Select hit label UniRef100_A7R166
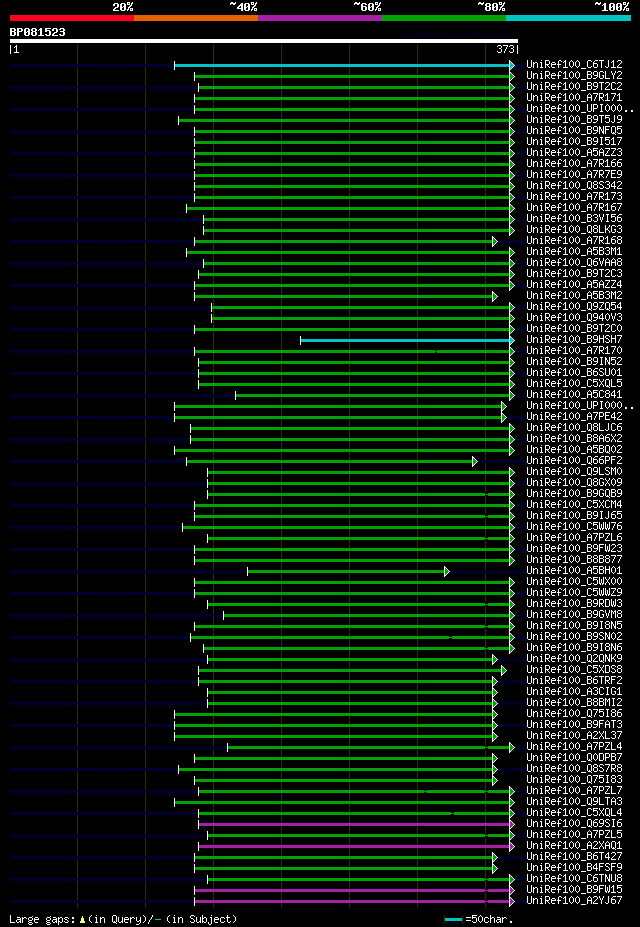 click(x=574, y=164)
